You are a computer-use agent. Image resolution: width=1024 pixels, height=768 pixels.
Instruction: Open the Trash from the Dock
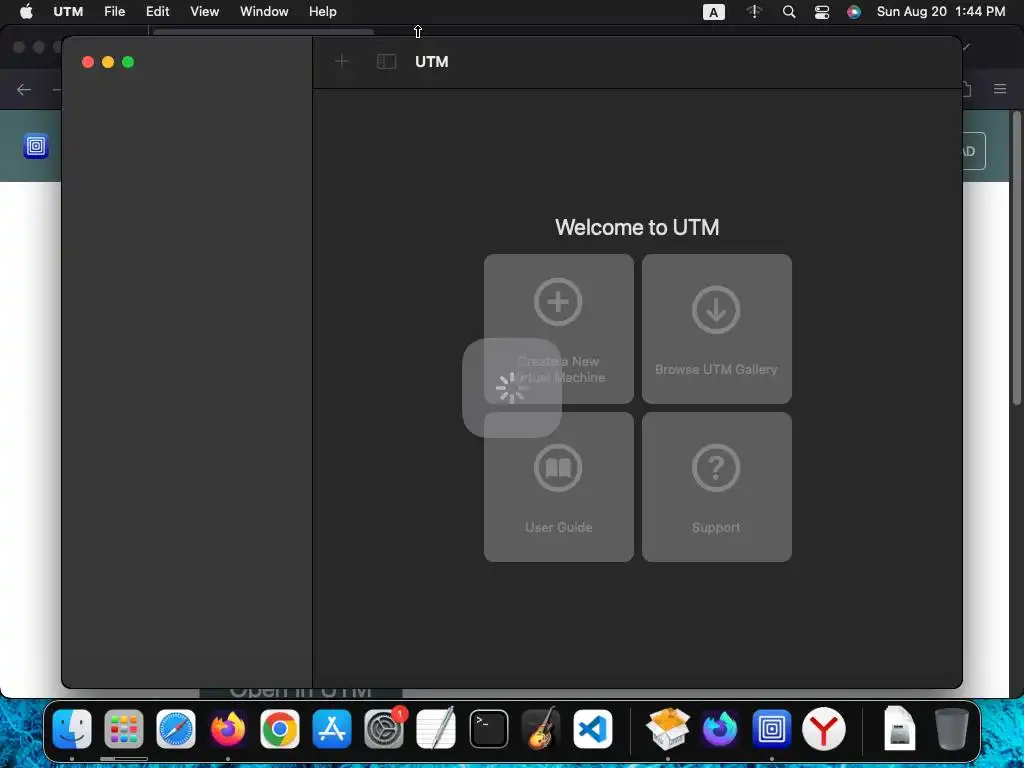click(952, 729)
